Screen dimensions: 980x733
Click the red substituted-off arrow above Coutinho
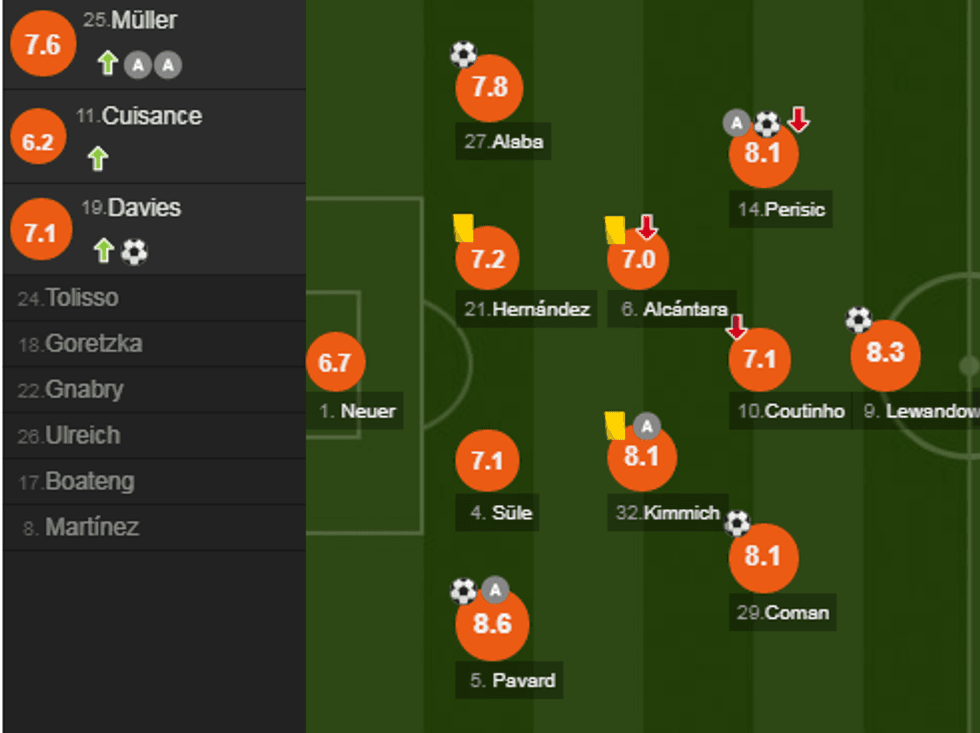pos(737,326)
